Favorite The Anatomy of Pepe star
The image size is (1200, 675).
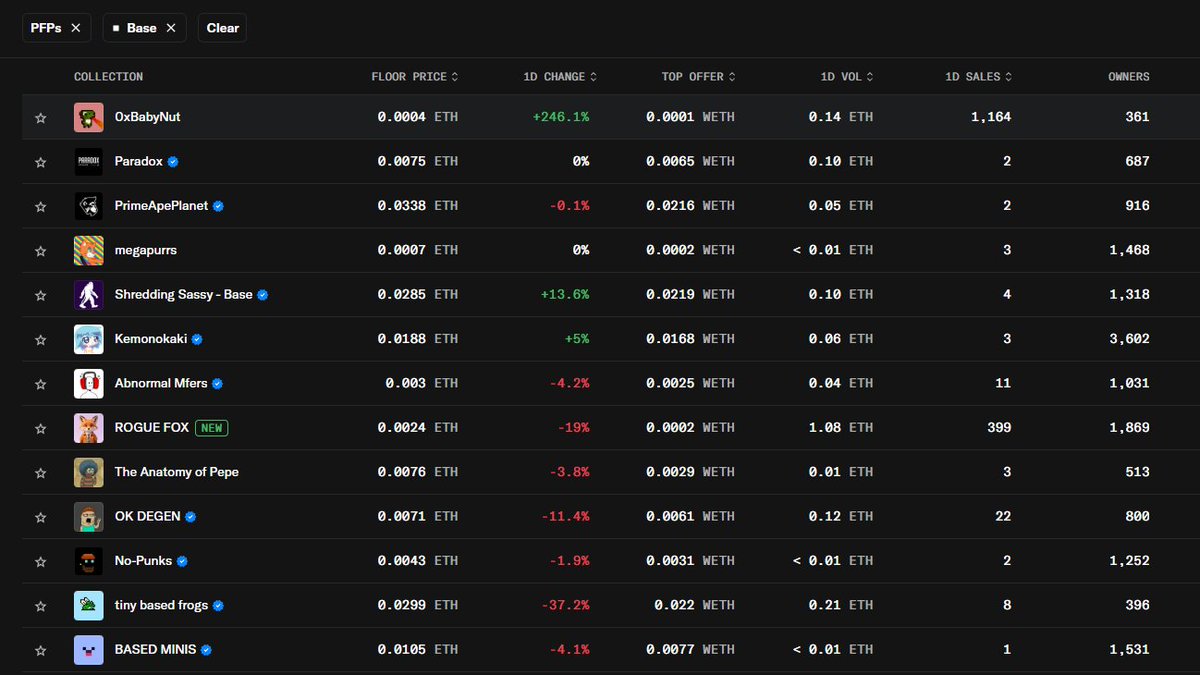tap(41, 473)
